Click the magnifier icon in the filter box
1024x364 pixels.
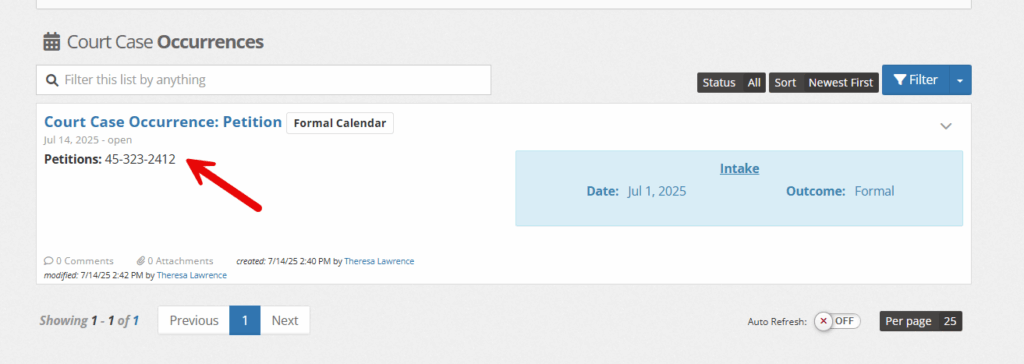(x=52, y=80)
